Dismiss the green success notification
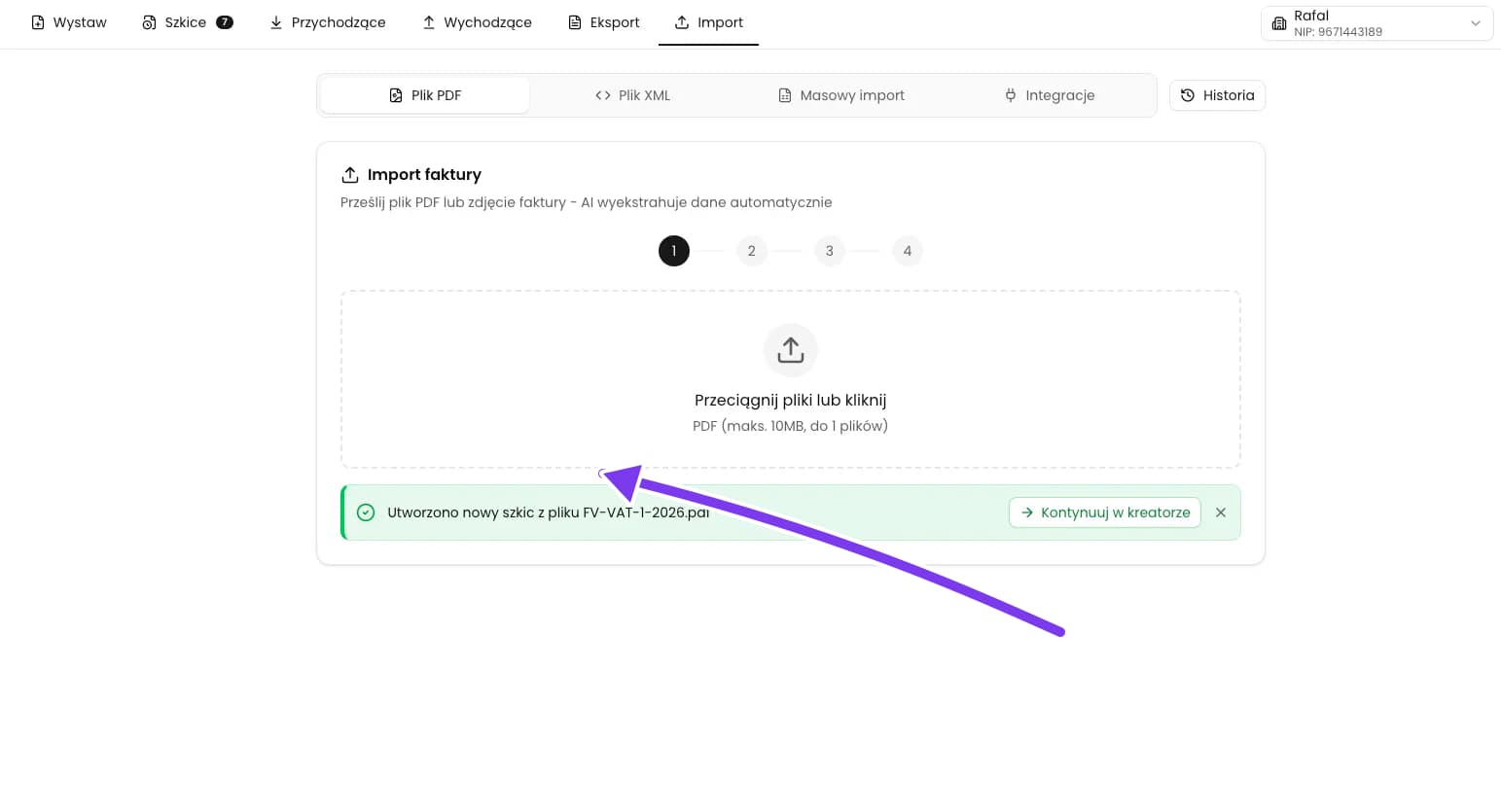Image resolution: width=1501 pixels, height=812 pixels. pyautogui.click(x=1221, y=512)
